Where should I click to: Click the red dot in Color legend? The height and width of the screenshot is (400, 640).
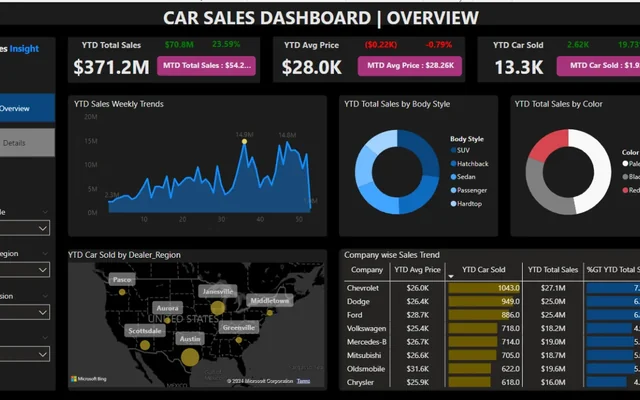point(625,190)
